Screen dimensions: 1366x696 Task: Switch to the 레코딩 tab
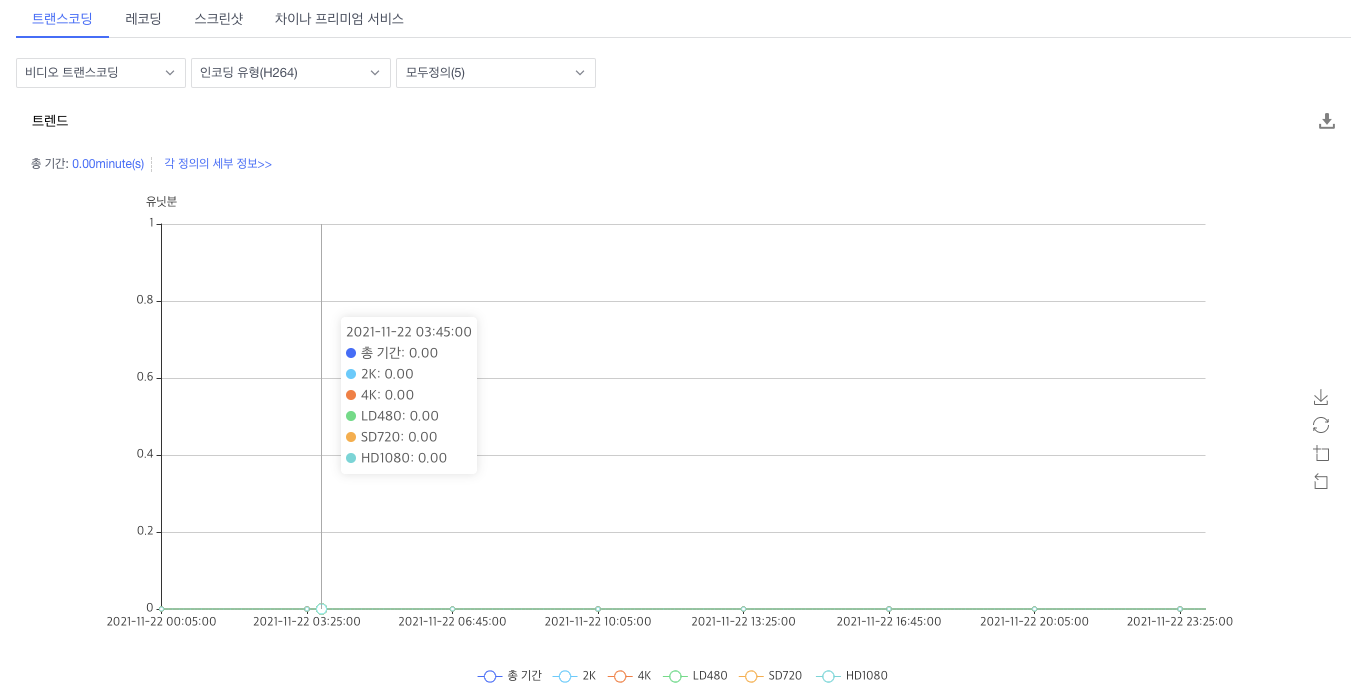pyautogui.click(x=143, y=18)
